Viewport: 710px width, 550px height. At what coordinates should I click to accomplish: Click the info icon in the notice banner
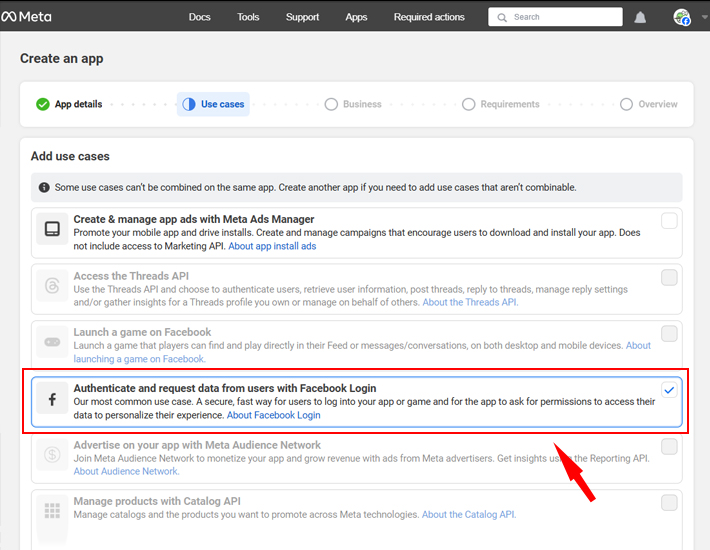44,187
